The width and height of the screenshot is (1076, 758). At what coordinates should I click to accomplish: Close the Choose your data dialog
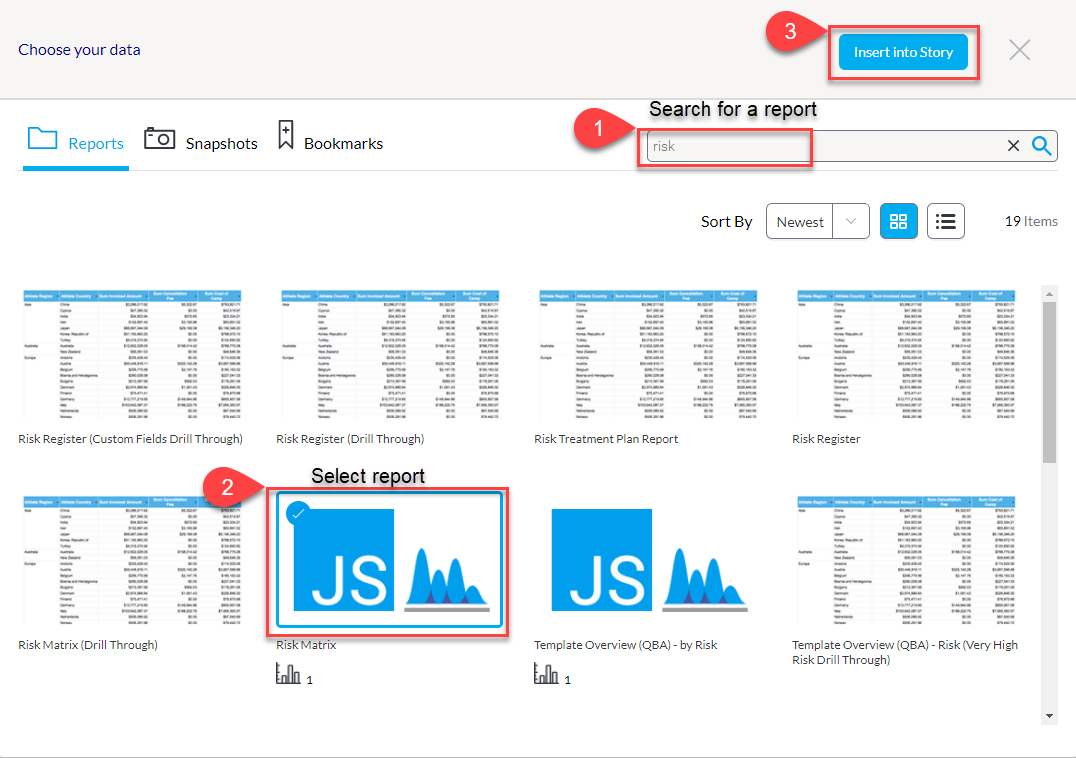pos(1019,50)
